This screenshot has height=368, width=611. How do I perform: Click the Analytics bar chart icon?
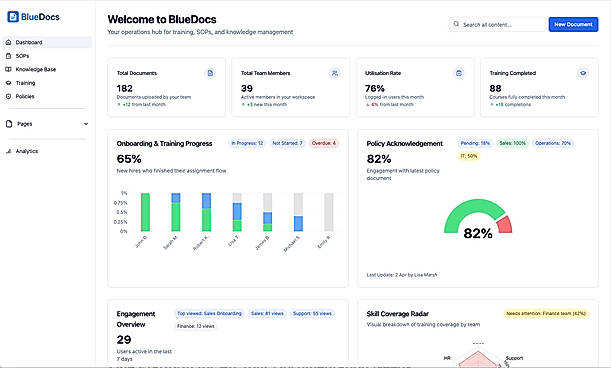click(x=9, y=151)
